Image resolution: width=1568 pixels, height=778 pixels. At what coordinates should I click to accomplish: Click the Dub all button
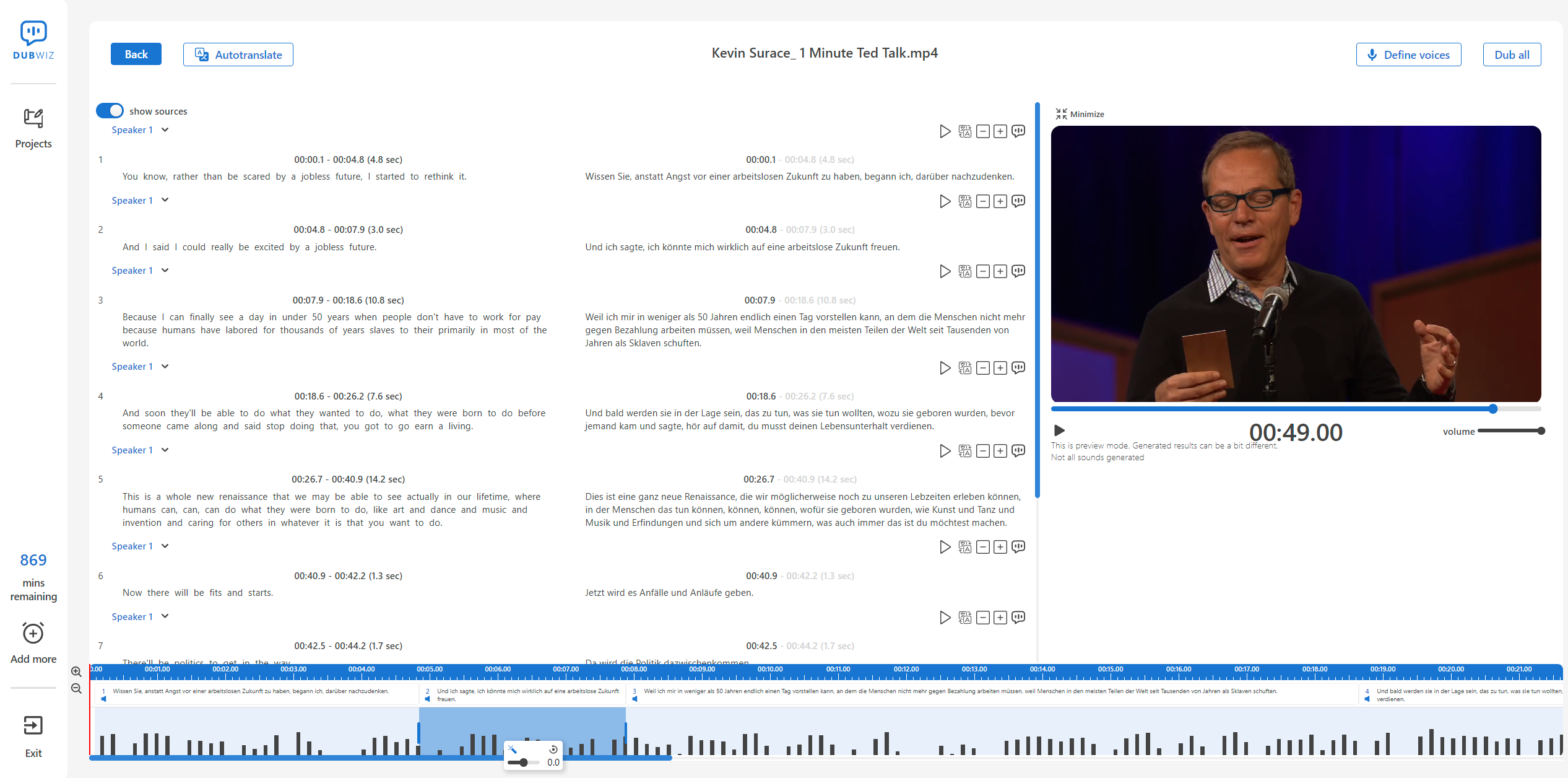click(x=1511, y=55)
